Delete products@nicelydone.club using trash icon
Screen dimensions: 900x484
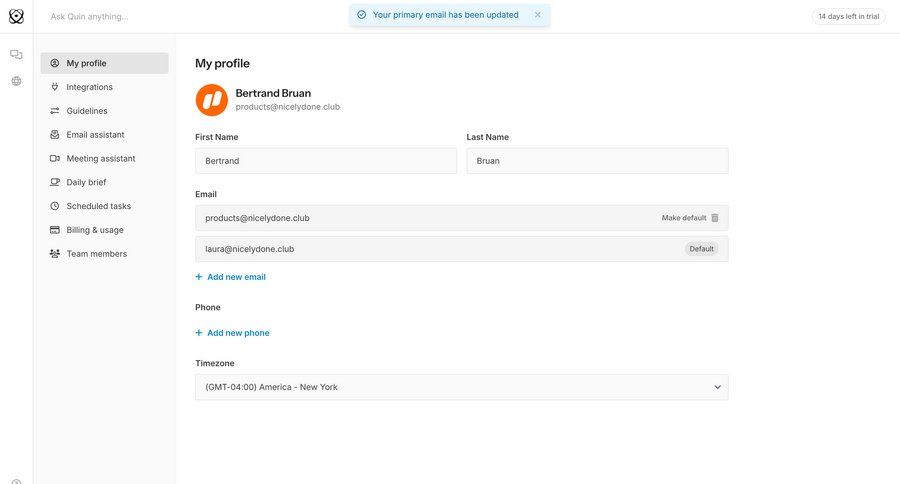pyautogui.click(x=714, y=218)
